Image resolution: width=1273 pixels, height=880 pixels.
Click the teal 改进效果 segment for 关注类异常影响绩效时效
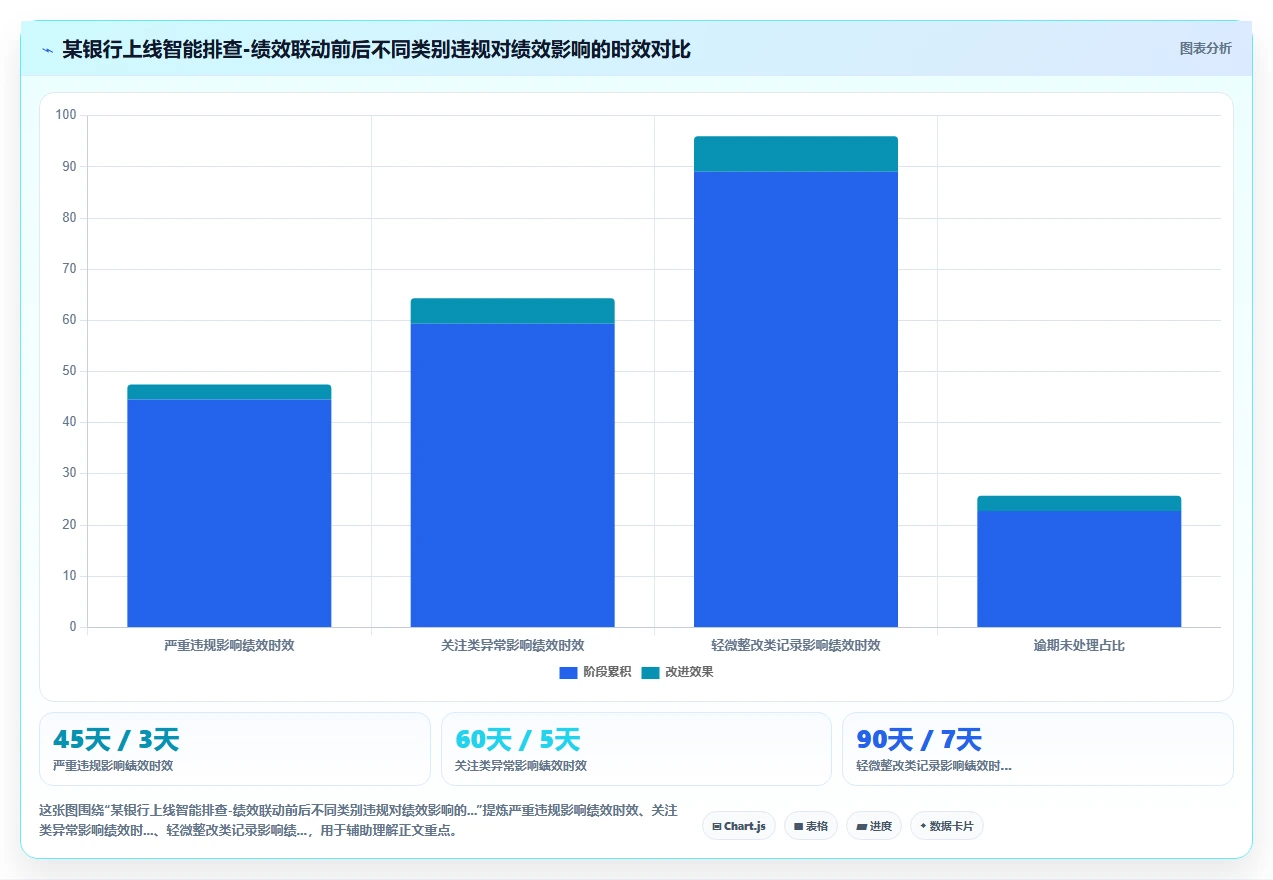click(512, 311)
